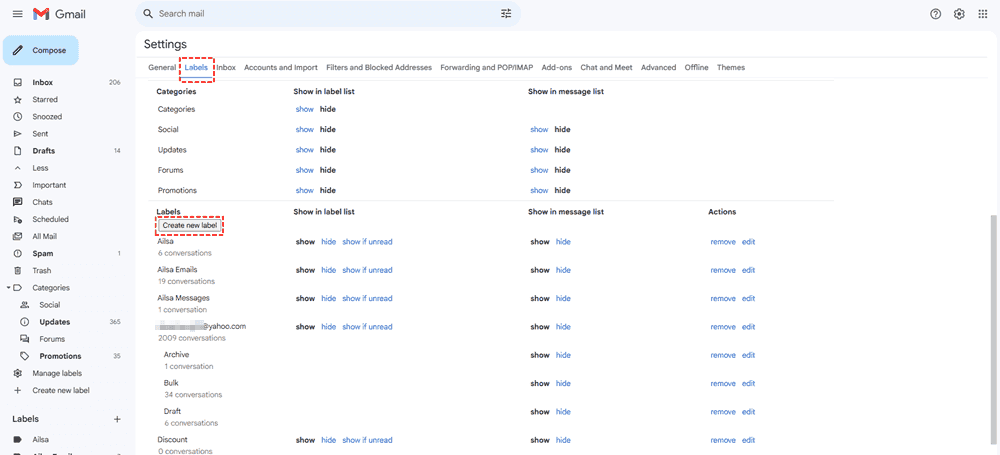Screen dimensions: 1000x455
Task: Open the Starred folder in sidebar
Action: point(45,100)
